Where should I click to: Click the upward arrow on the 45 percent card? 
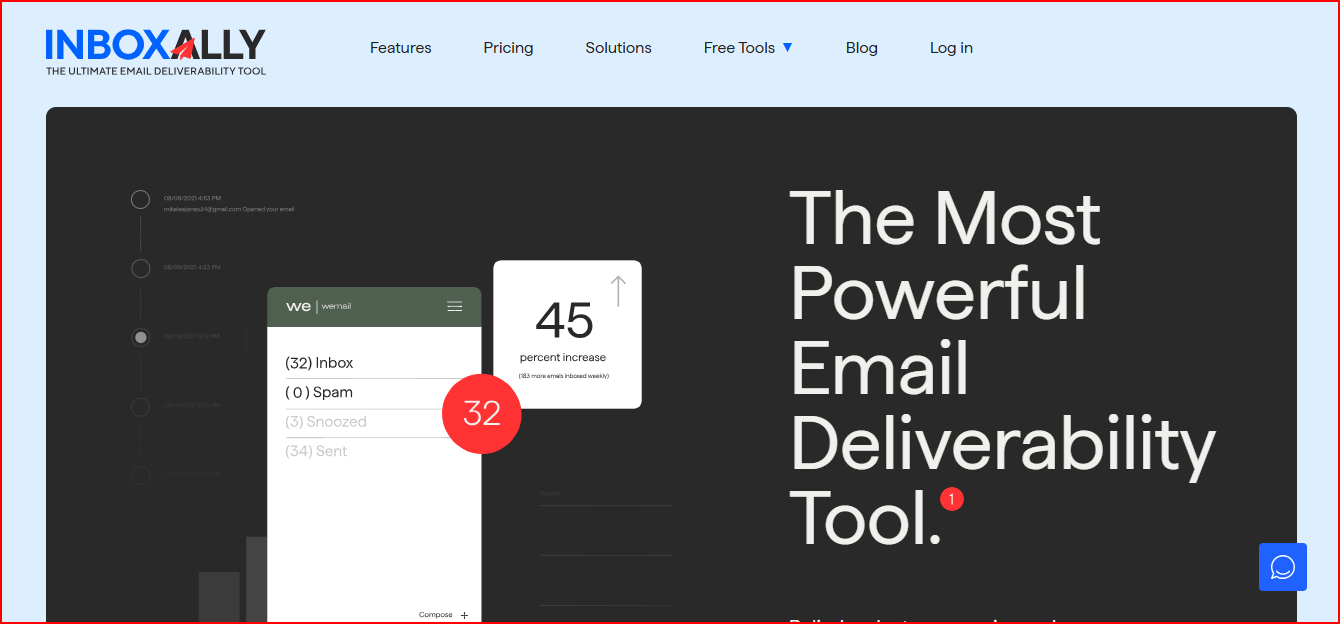tap(618, 290)
